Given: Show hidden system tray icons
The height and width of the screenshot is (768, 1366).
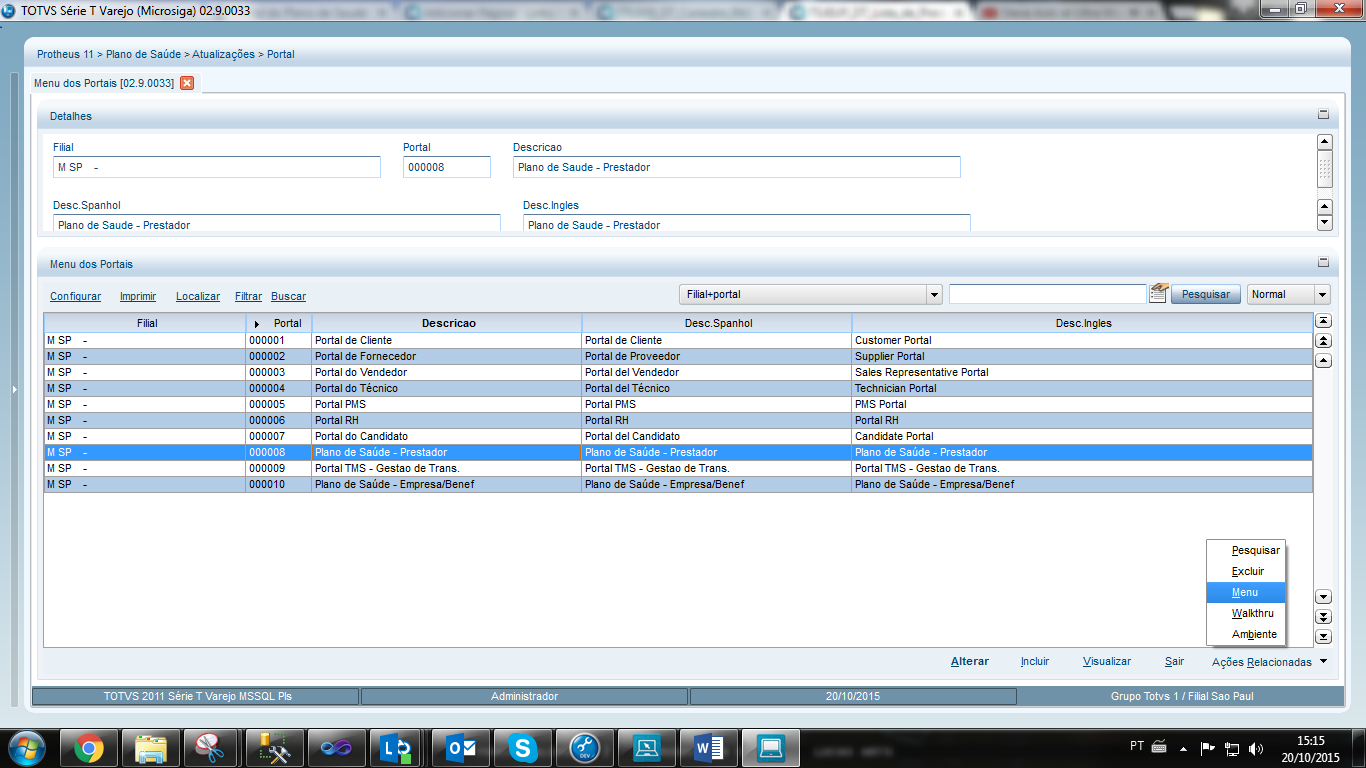Looking at the screenshot, I should pyautogui.click(x=1184, y=748).
